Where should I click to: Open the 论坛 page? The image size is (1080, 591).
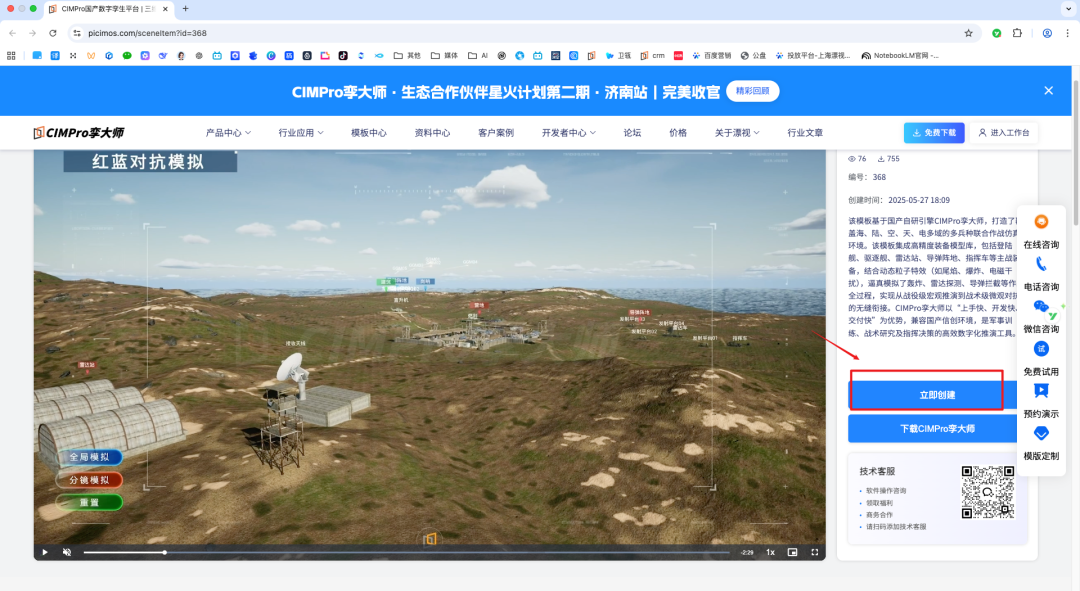pyautogui.click(x=632, y=132)
